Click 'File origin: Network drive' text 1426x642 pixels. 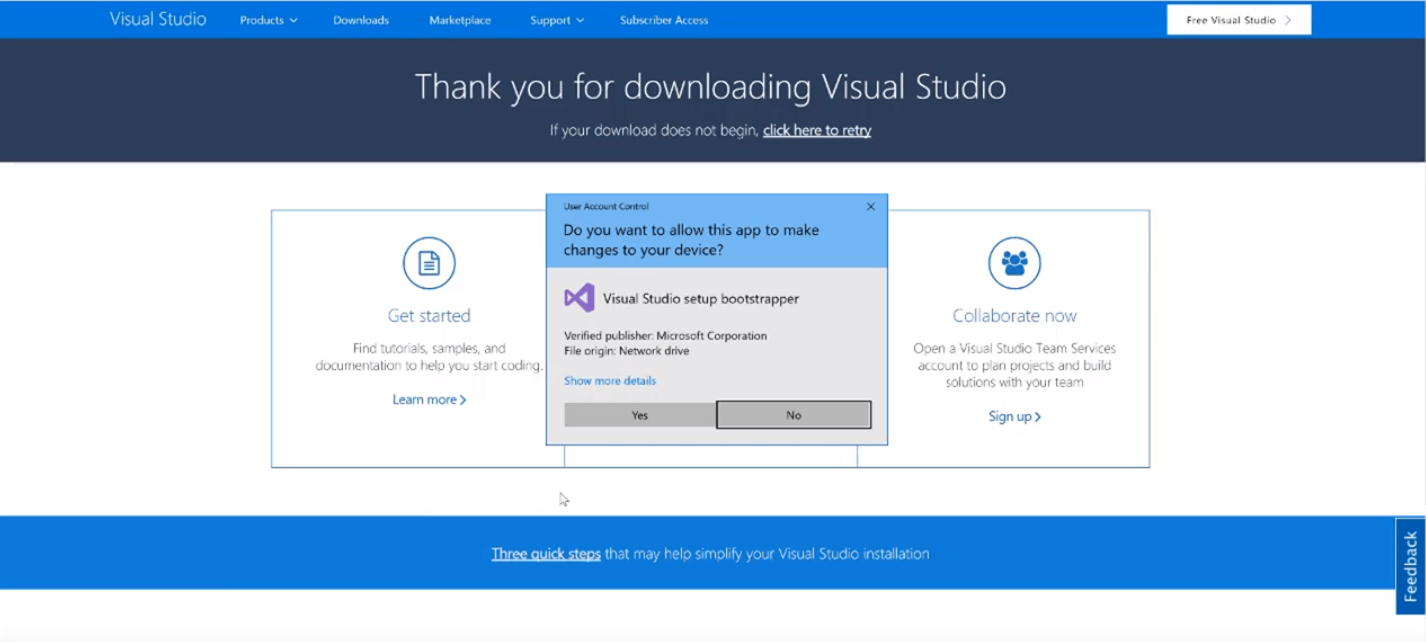pyautogui.click(x=626, y=351)
